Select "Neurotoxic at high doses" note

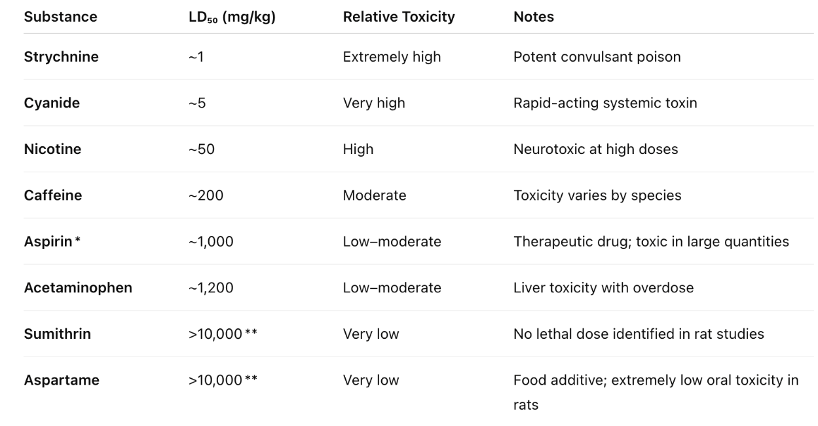[x=595, y=149]
